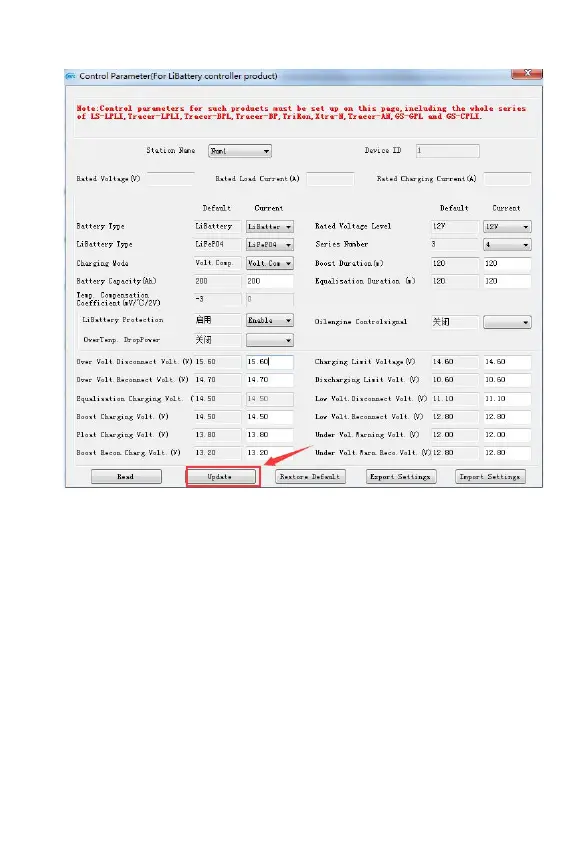Open the Rated Voltage Level dropdown

coord(507,226)
